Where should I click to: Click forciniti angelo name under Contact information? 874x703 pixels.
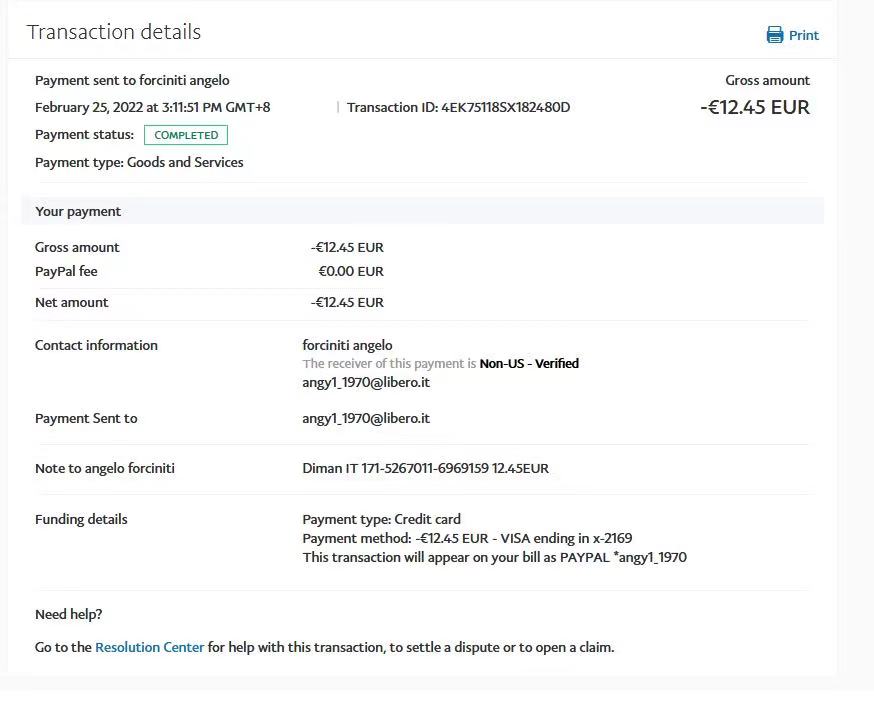pyautogui.click(x=347, y=345)
